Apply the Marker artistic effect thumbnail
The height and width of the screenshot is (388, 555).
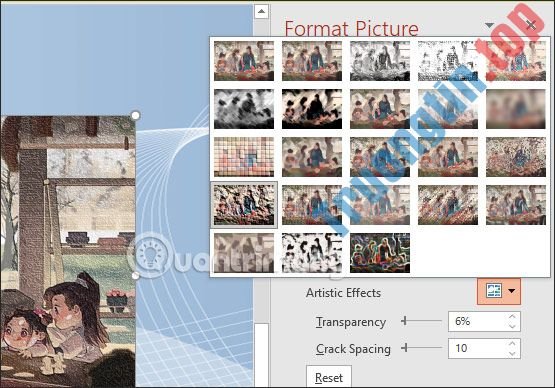(x=312, y=61)
